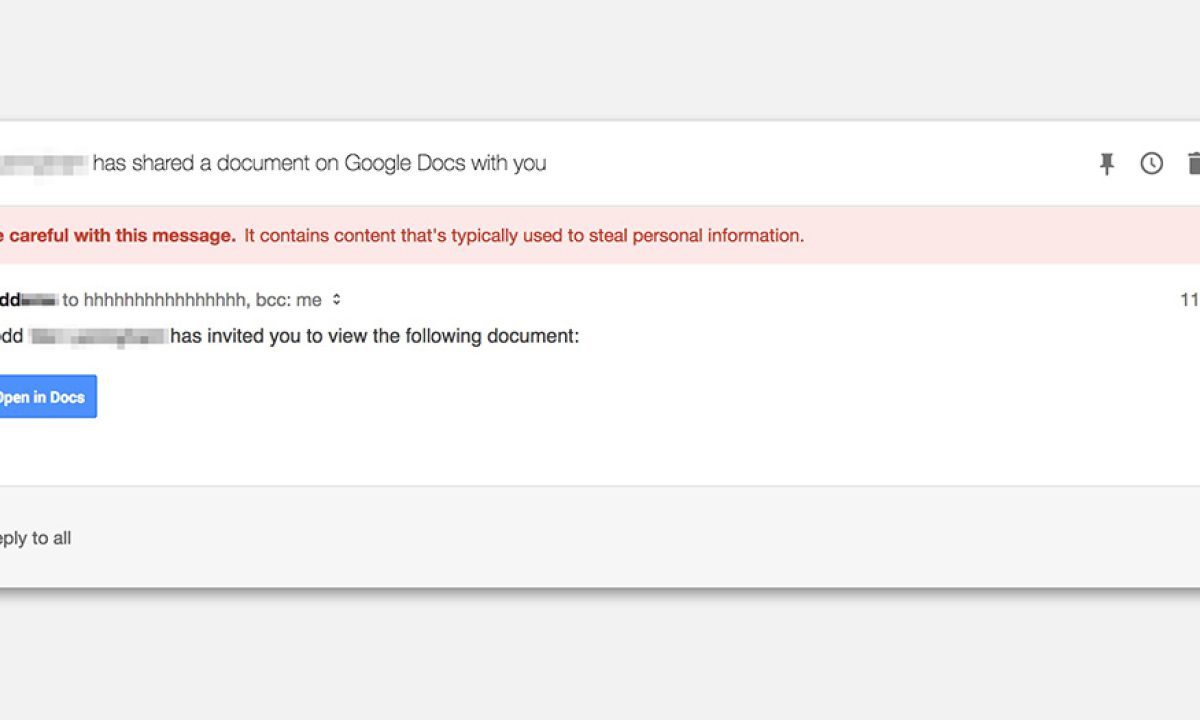1200x720 pixels.
Task: Expand recipient details arrow beside bcc: me
Action: 337,299
